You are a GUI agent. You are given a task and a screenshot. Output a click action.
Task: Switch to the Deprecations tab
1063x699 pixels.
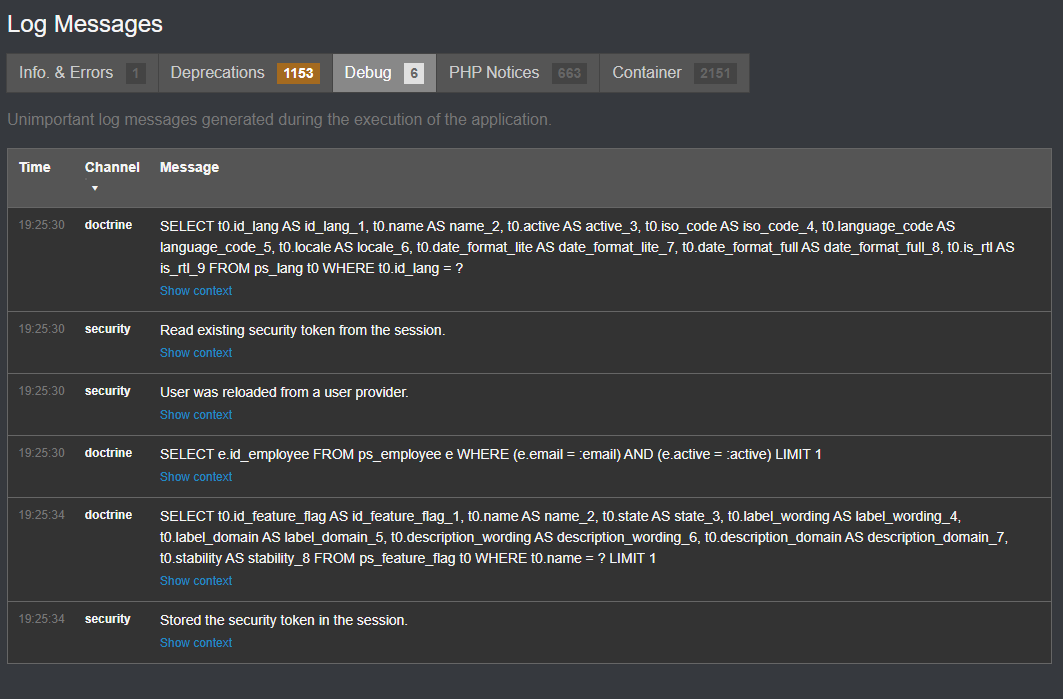[245, 73]
